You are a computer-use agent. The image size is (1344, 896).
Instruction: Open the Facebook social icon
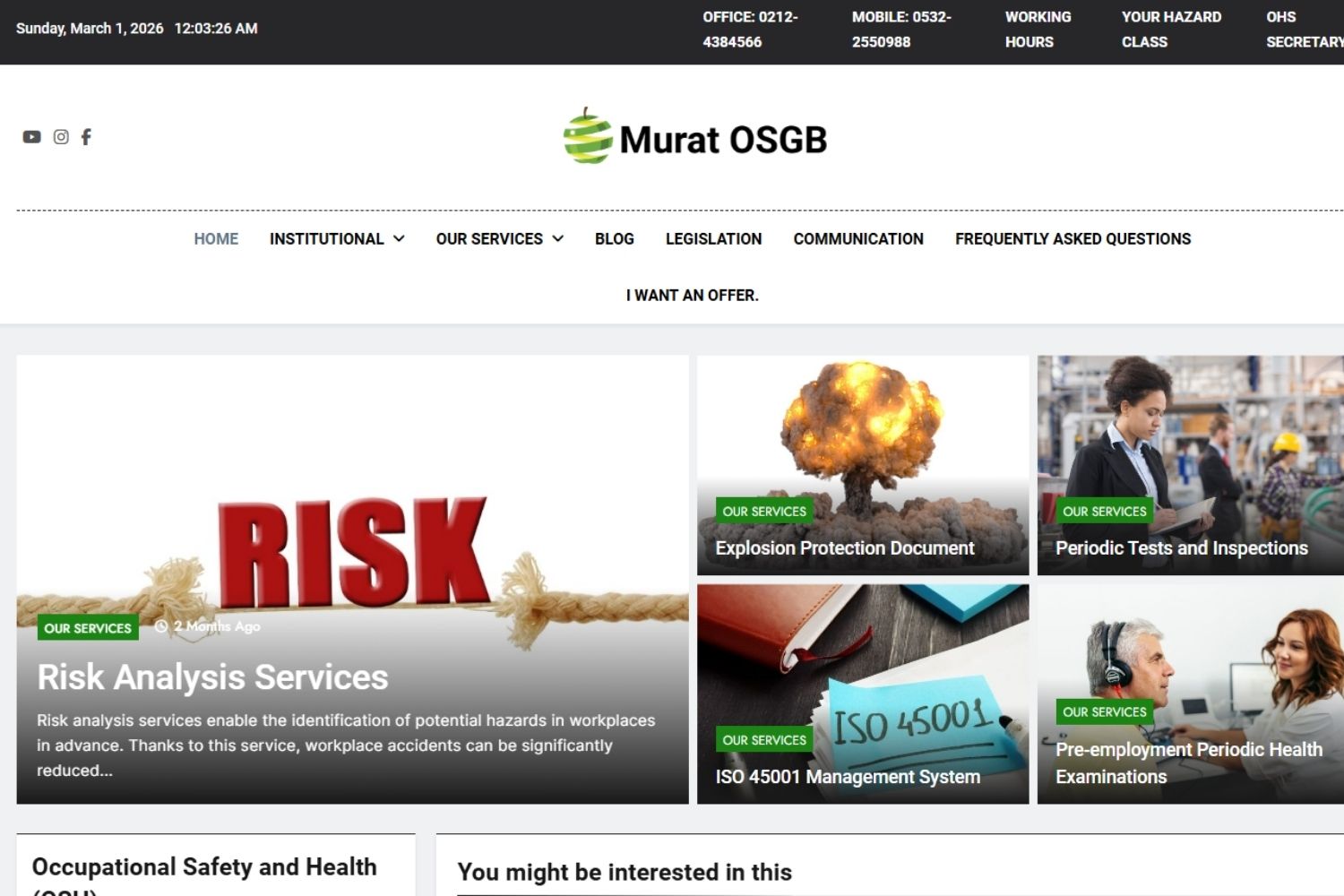pyautogui.click(x=86, y=137)
